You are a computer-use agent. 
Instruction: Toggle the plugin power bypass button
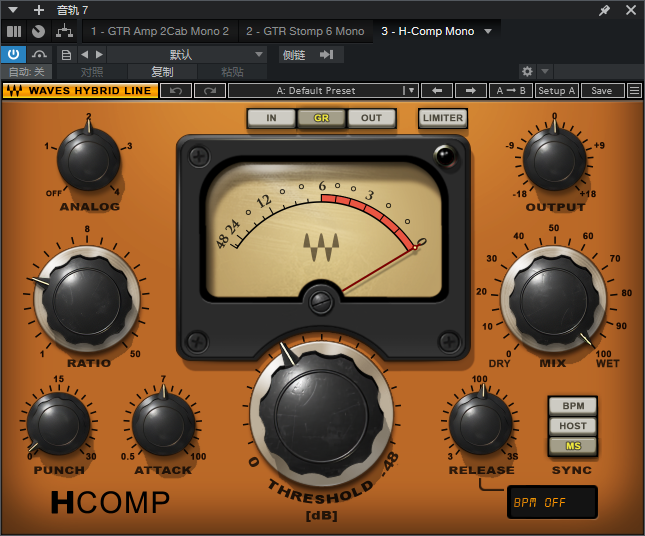(13, 54)
